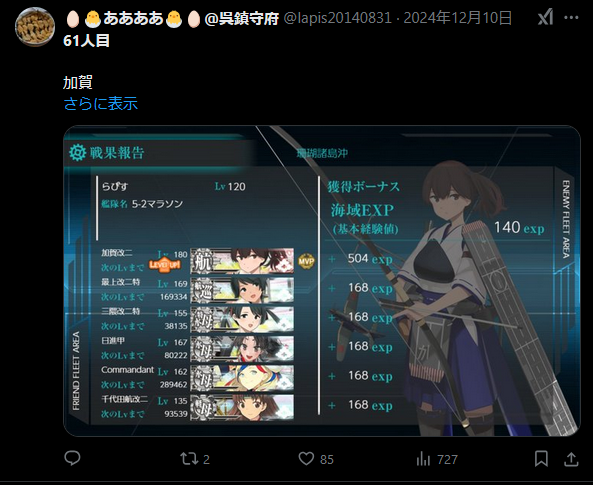The height and width of the screenshot is (485, 593).
Task: Open the ああああ@呉鎮守府 display name
Action: click(172, 18)
